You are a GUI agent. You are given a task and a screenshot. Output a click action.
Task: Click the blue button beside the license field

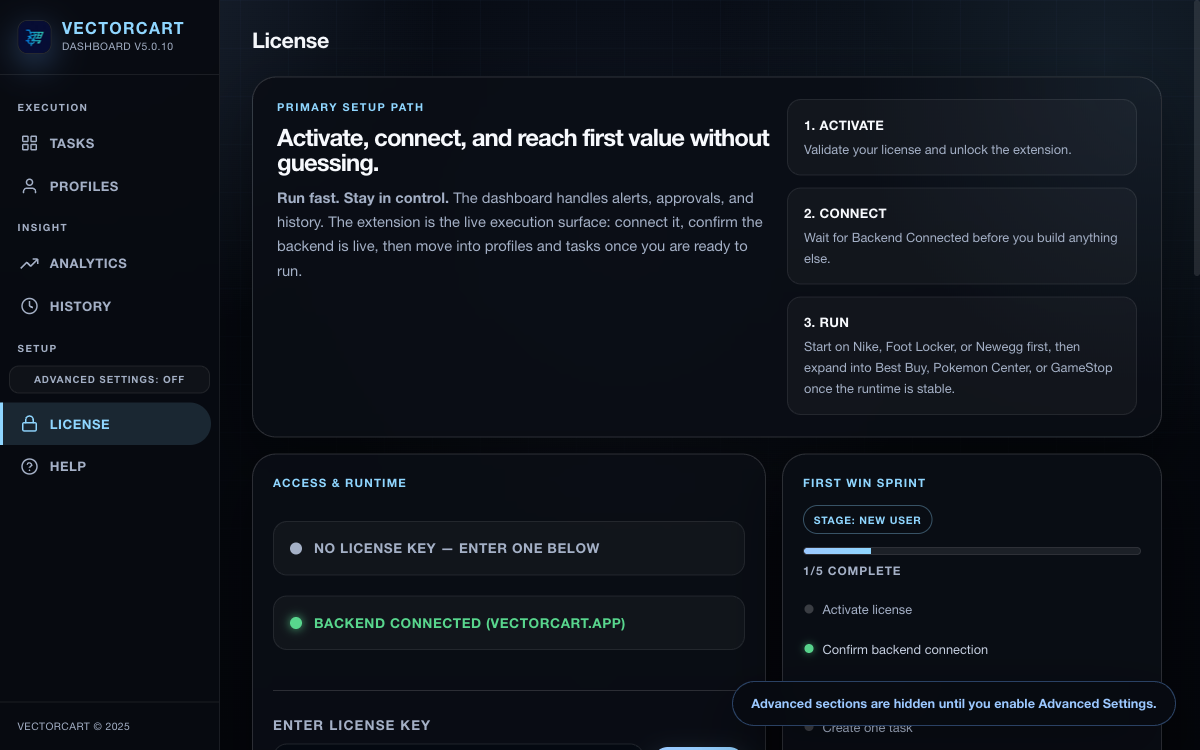(698, 747)
